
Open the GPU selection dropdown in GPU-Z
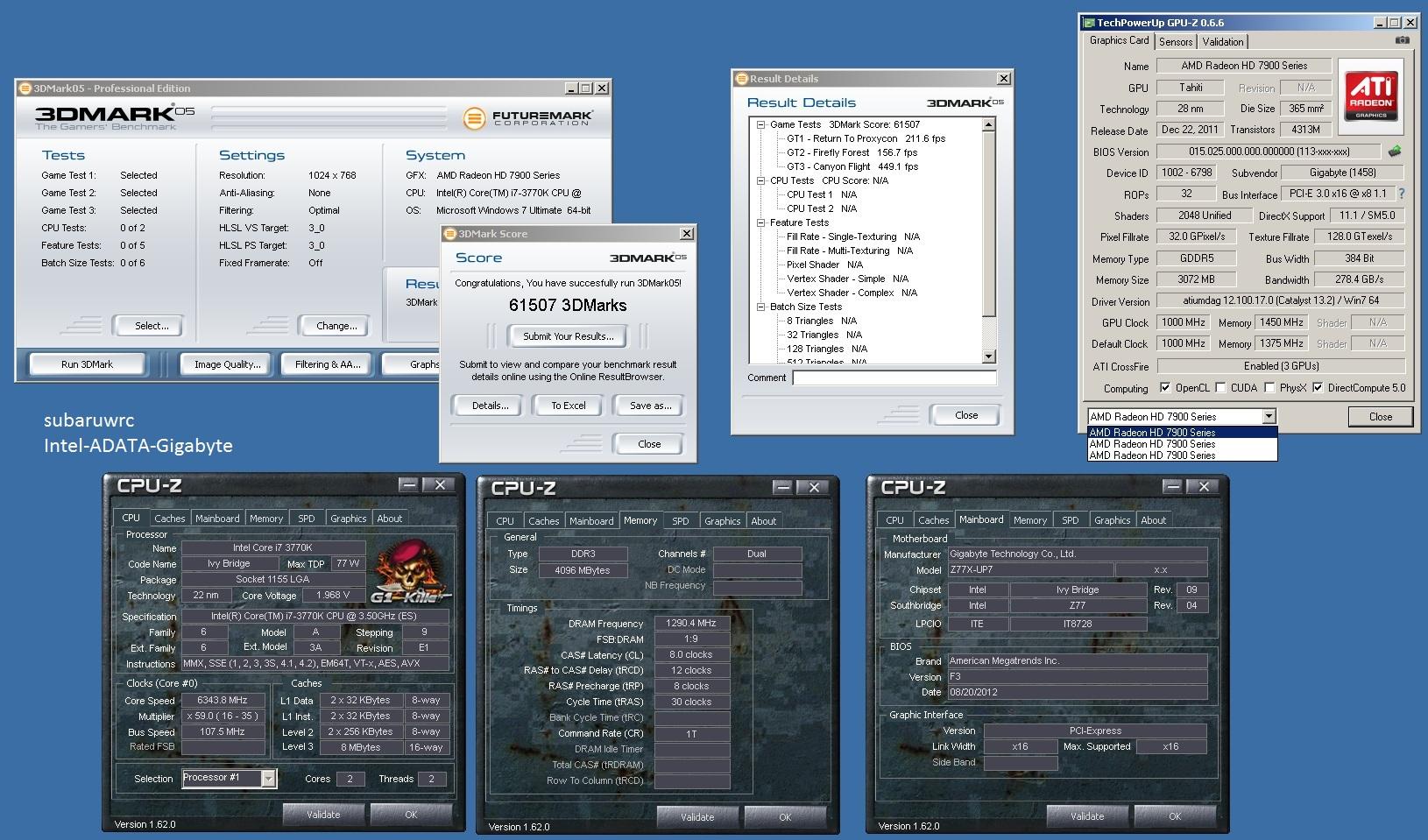coord(1268,417)
